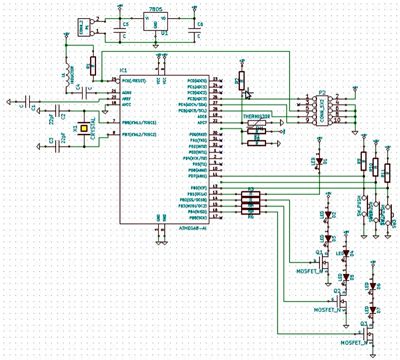Select the 22pF capacitor C2

coord(57,110)
